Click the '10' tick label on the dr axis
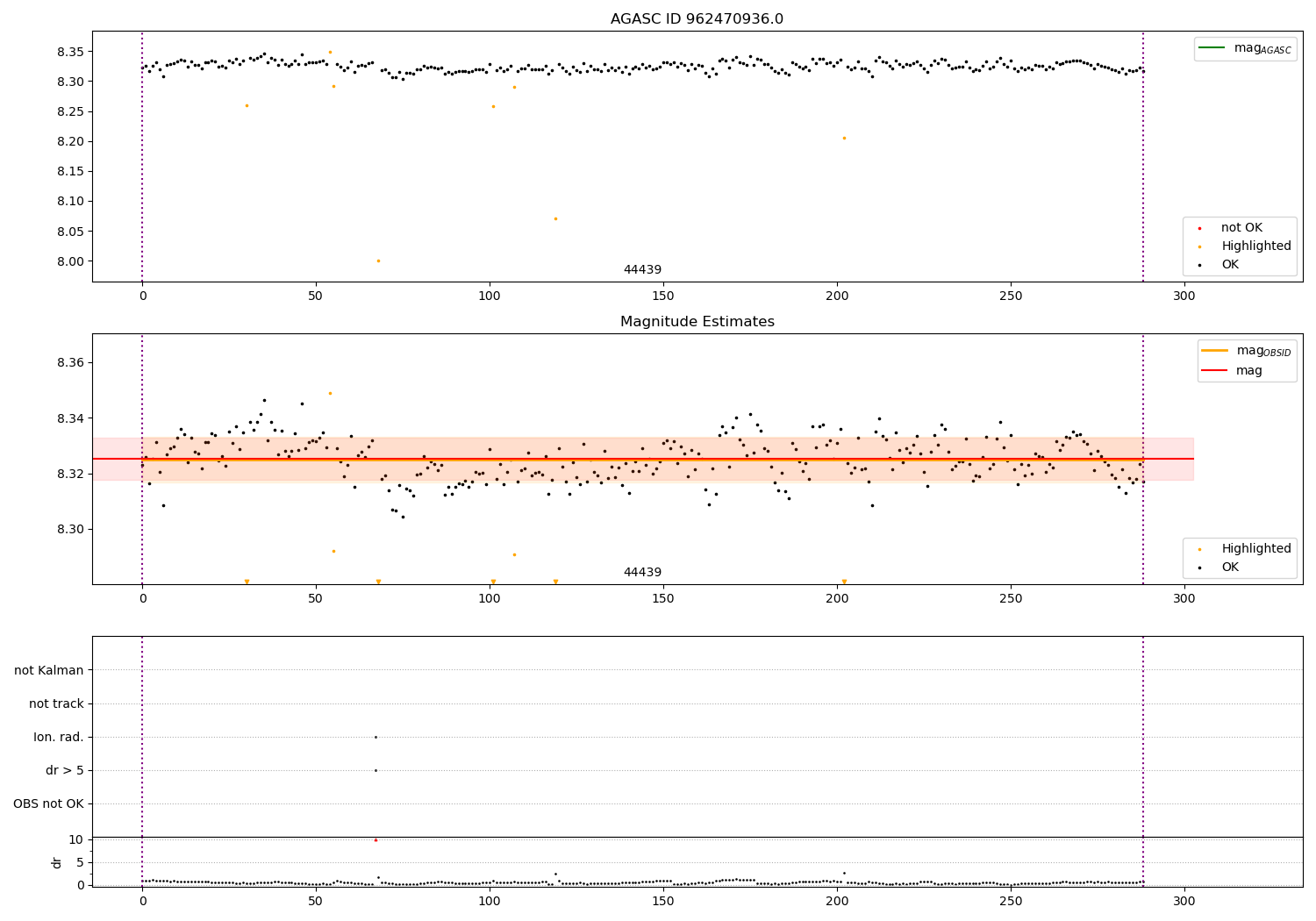Image resolution: width=1316 pixels, height=921 pixels. (75, 839)
